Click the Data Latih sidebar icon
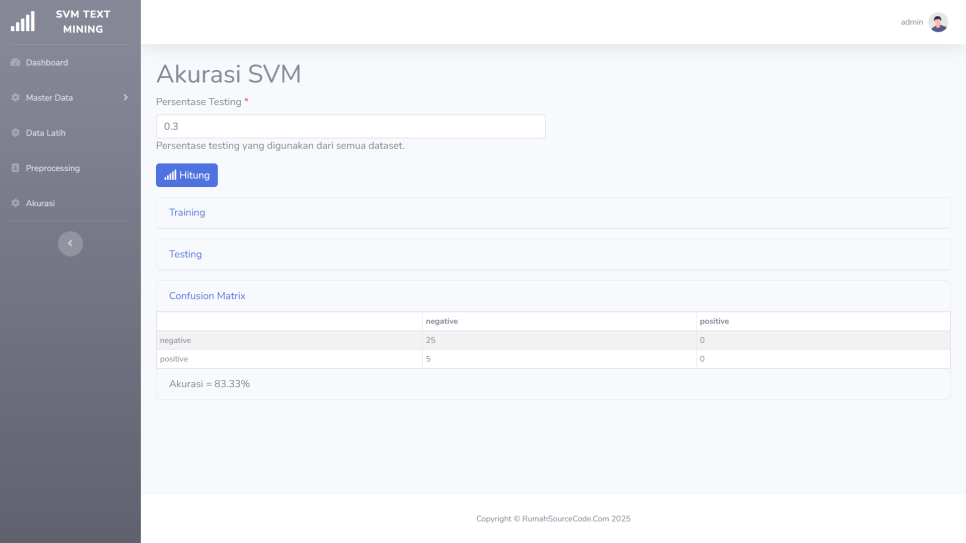This screenshot has width=966, height=543. tap(15, 133)
